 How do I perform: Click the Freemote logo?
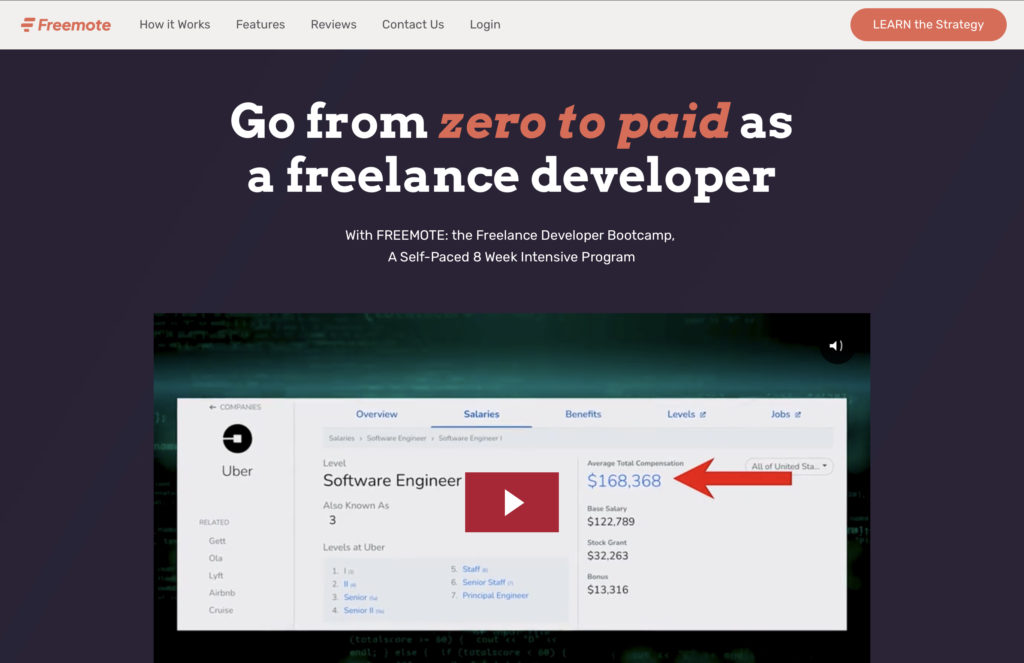pos(66,24)
